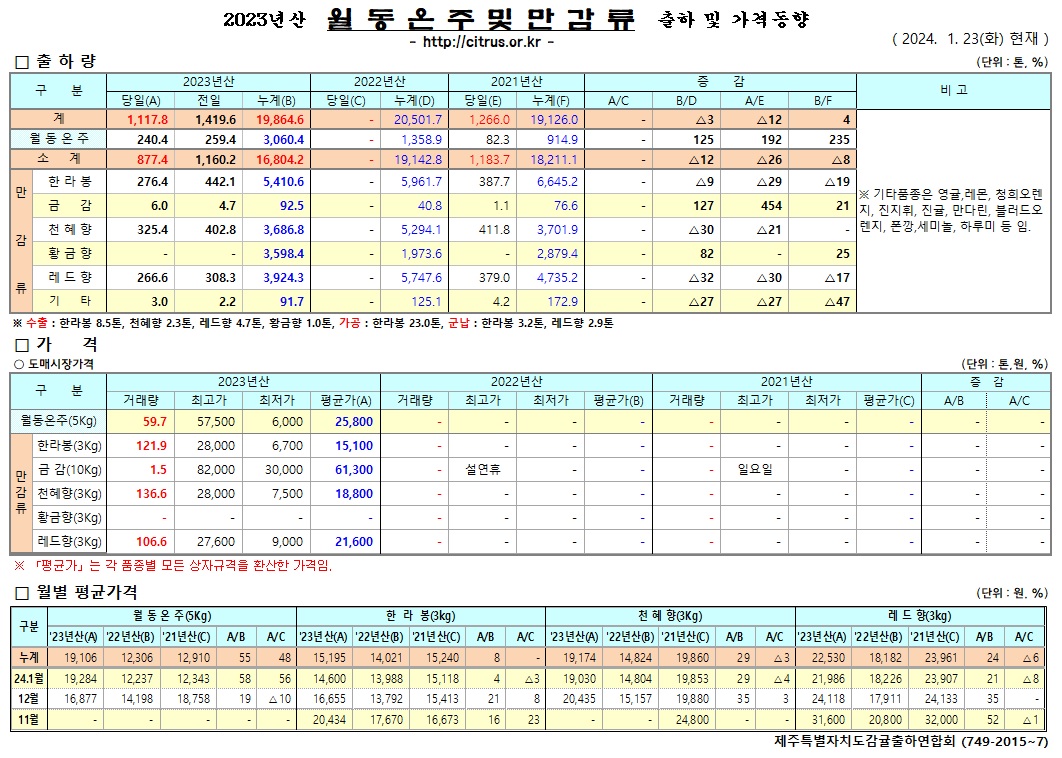Click the 19,864.6 cumulative total cell

(280, 119)
